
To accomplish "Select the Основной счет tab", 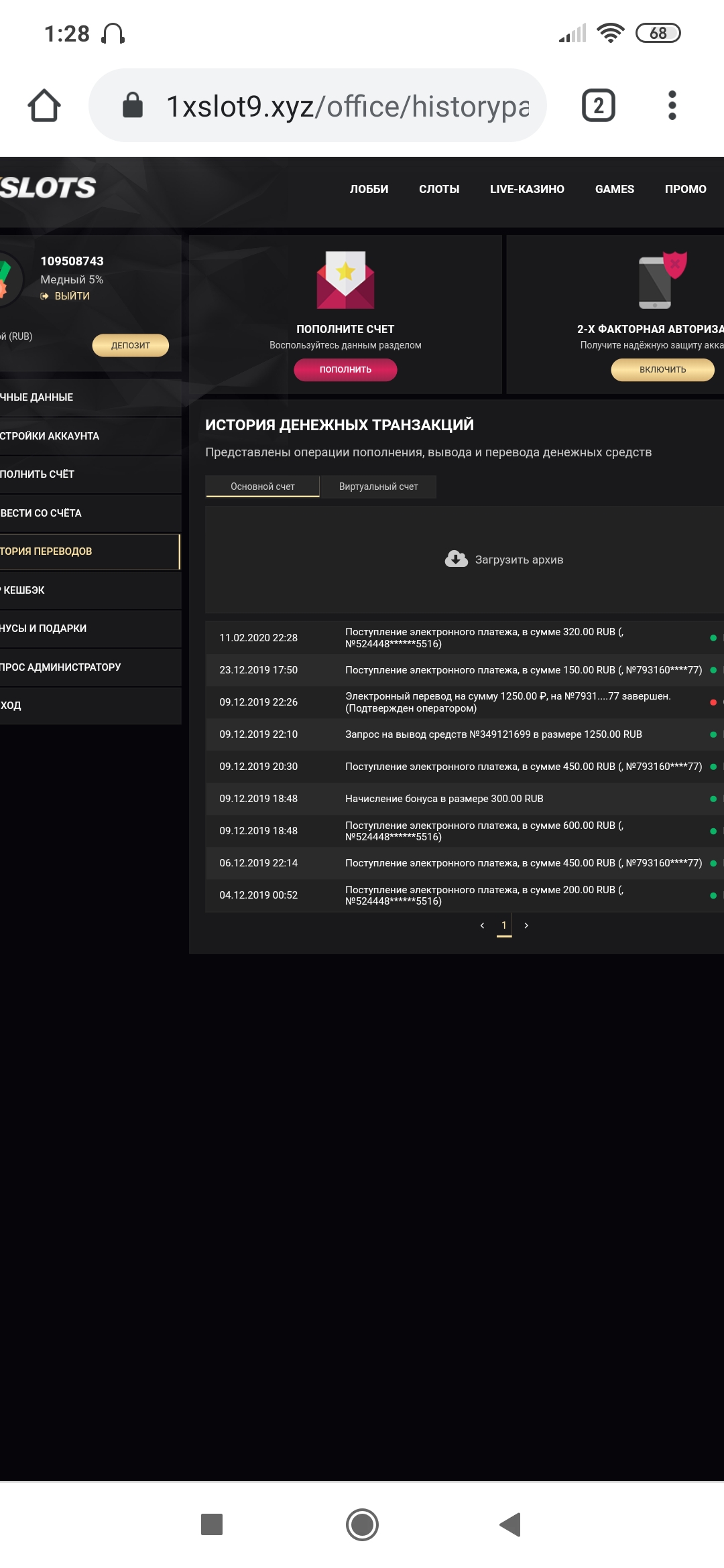I will (x=263, y=486).
